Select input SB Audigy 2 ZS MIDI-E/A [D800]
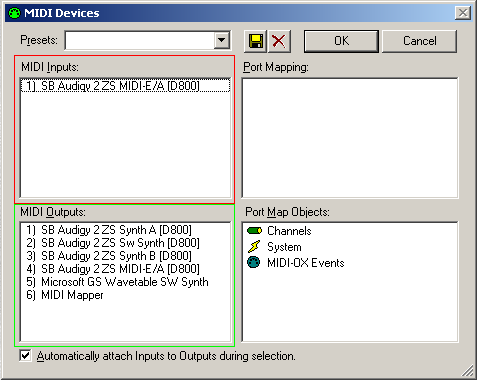477x380 pixels. coord(125,86)
